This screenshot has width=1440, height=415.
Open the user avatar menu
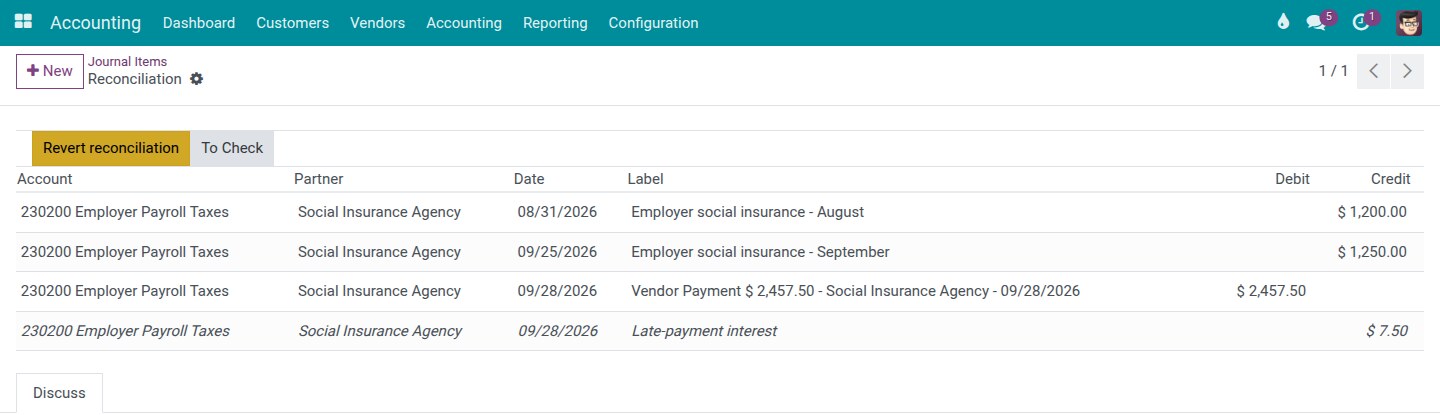tap(1409, 22)
